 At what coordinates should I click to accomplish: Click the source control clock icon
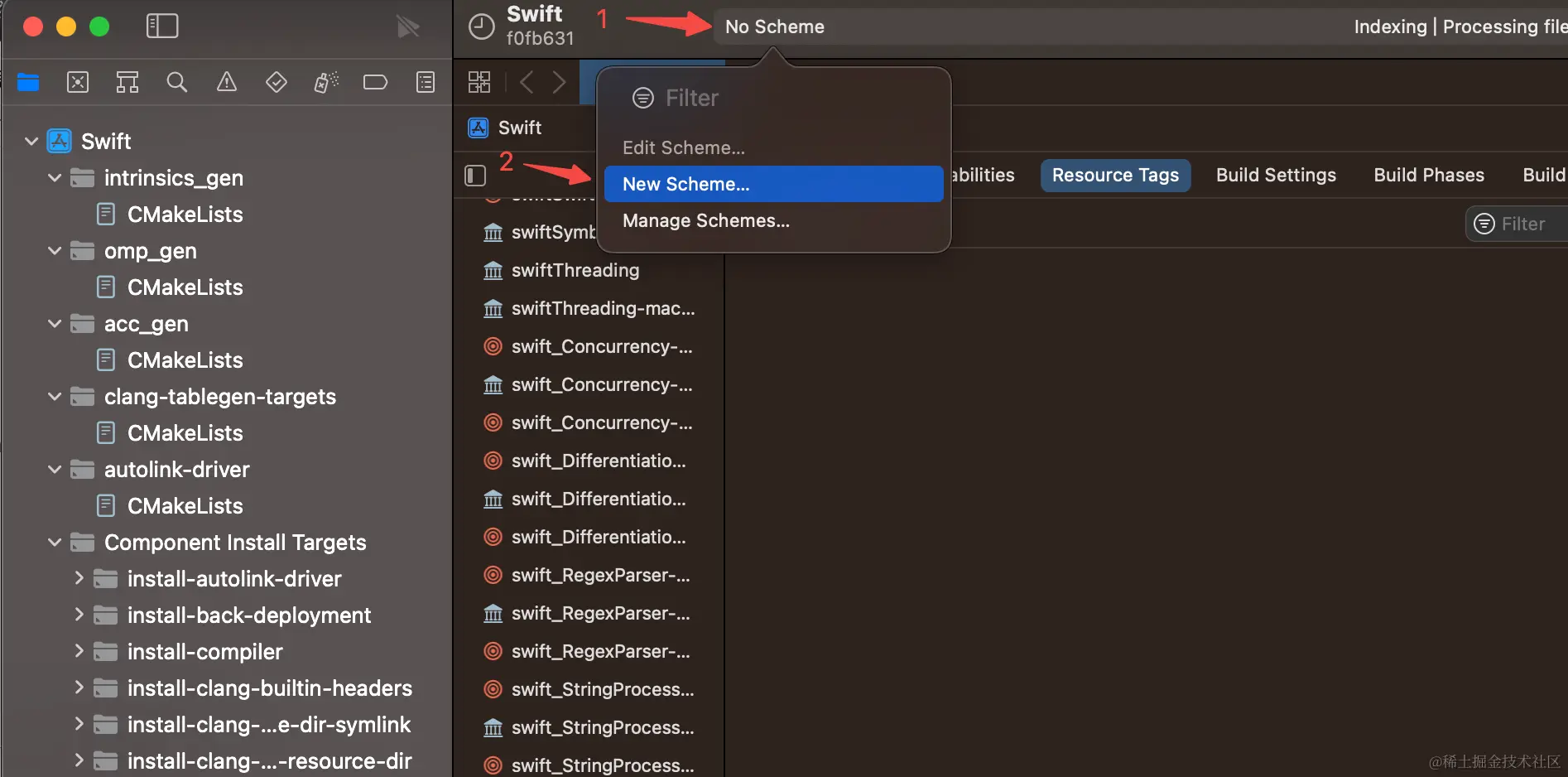coord(481,27)
